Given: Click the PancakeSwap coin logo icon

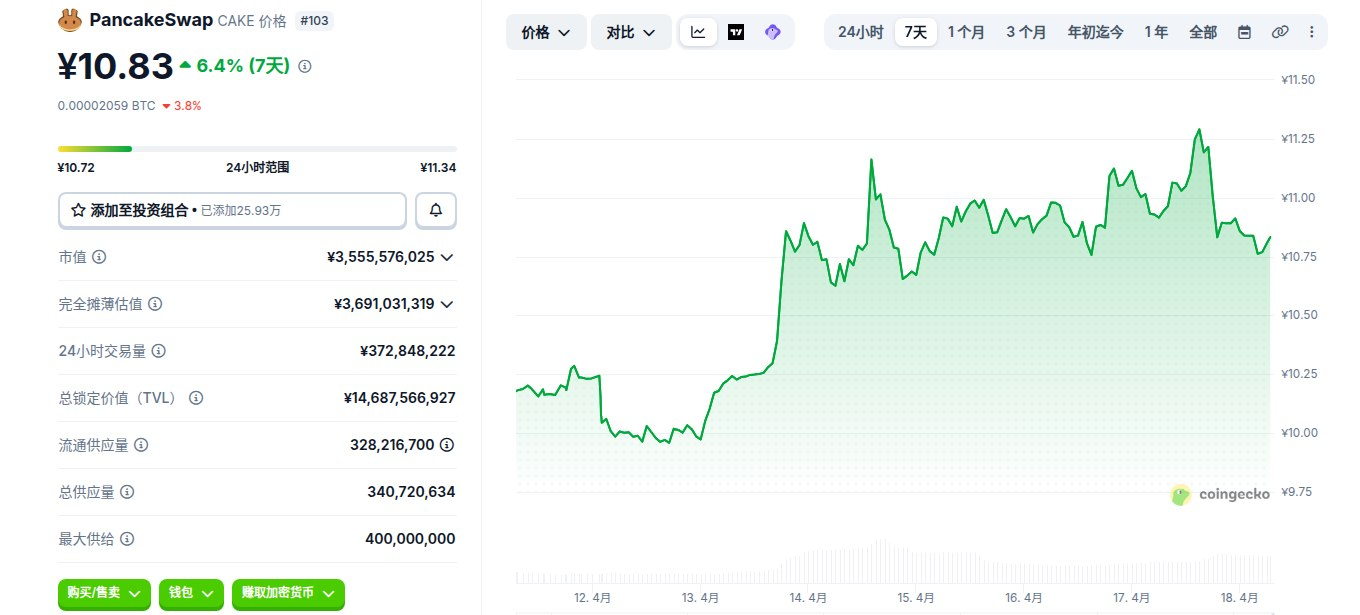Looking at the screenshot, I should coord(69,19).
